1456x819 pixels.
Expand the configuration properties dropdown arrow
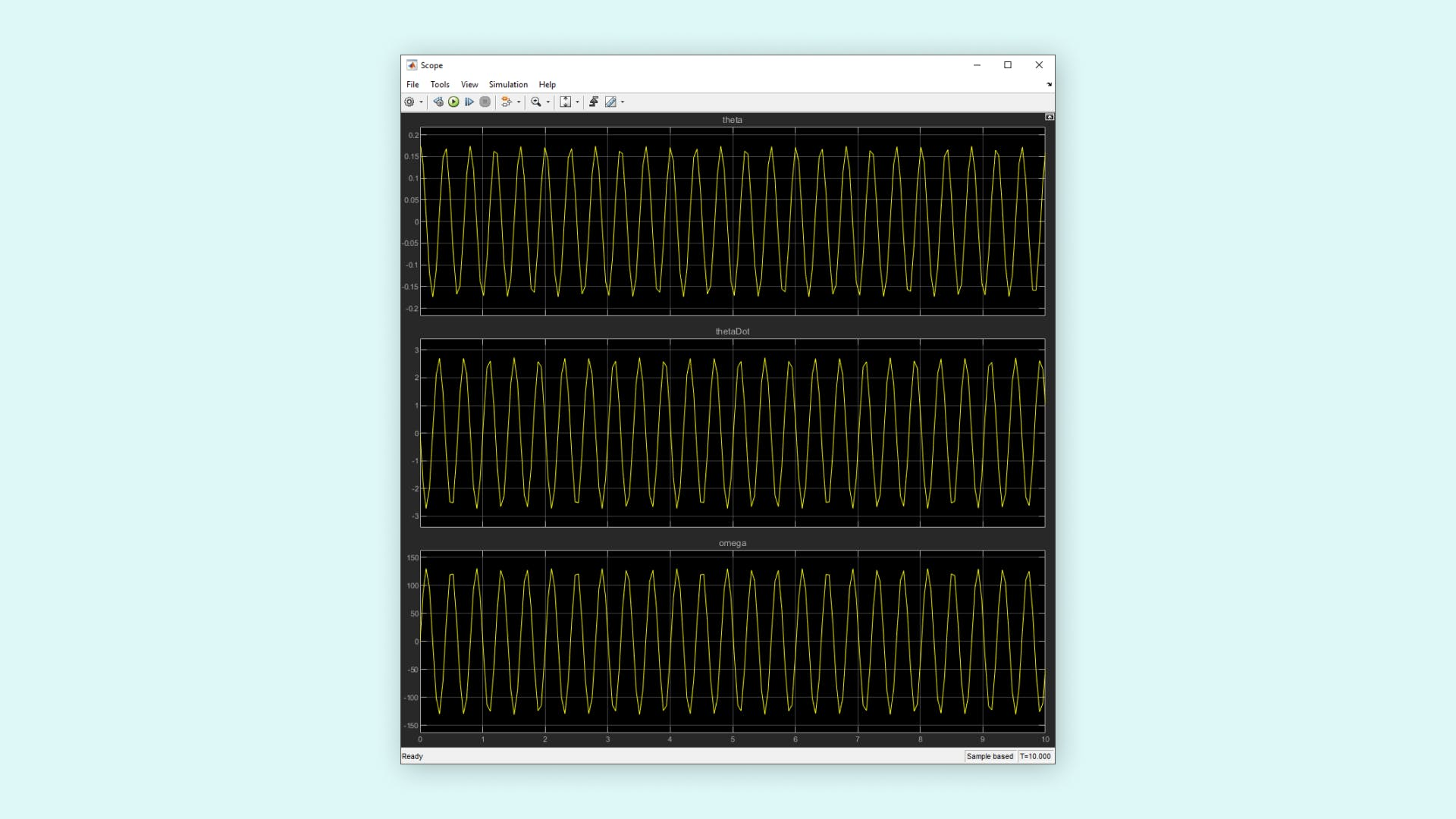421,102
